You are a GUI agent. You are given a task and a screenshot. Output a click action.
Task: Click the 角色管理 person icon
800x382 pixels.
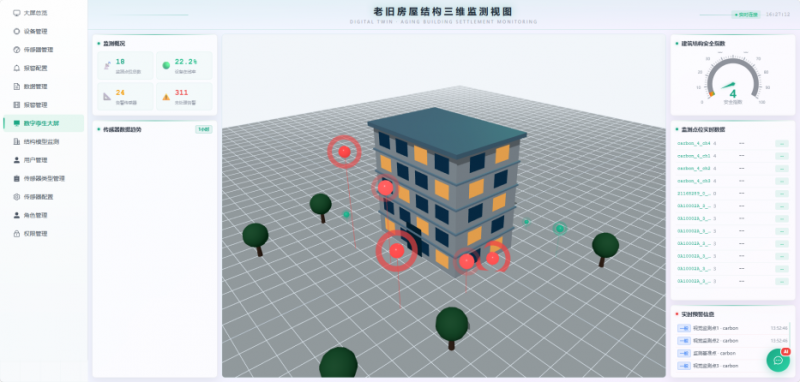(x=17, y=215)
